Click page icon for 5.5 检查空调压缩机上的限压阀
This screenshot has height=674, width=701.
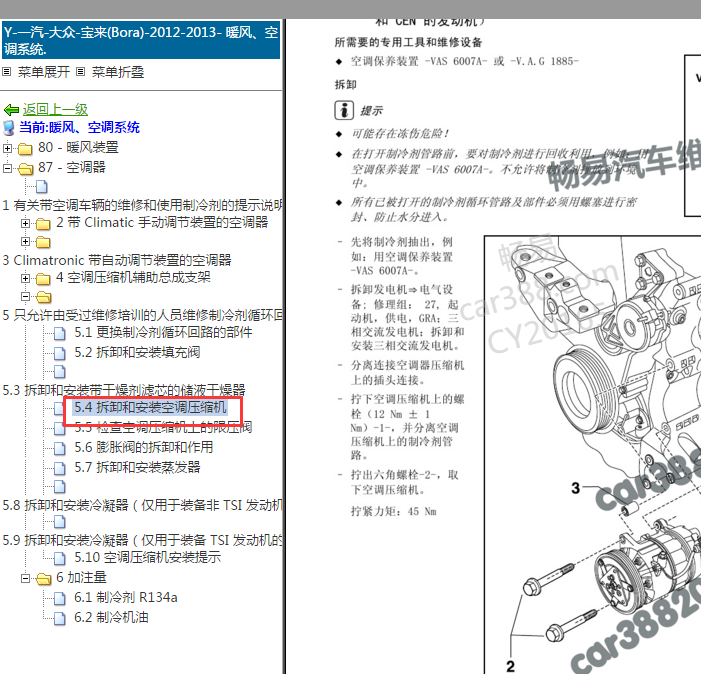pyautogui.click(x=59, y=429)
